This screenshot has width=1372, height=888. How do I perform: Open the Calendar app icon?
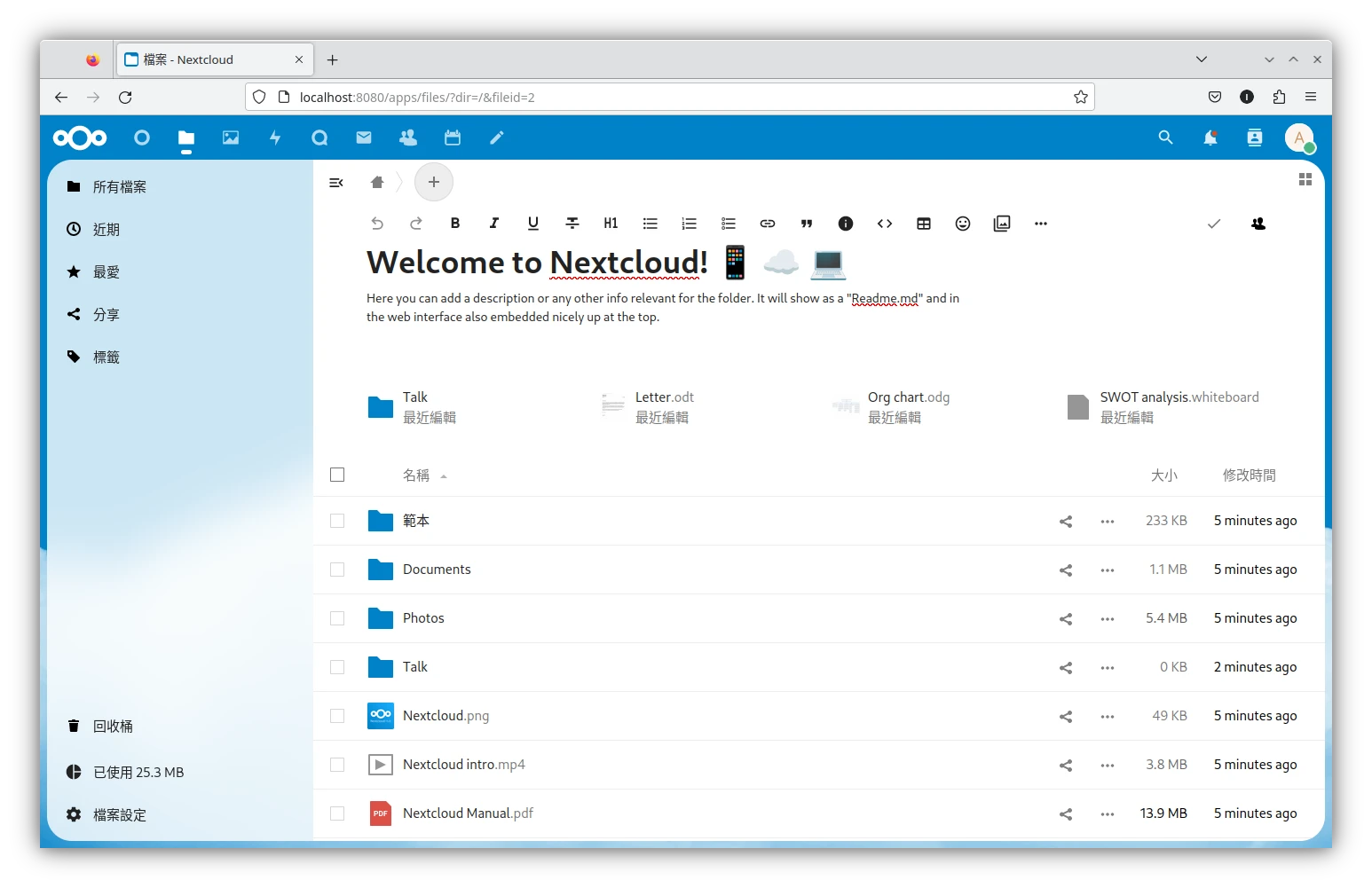pos(453,138)
